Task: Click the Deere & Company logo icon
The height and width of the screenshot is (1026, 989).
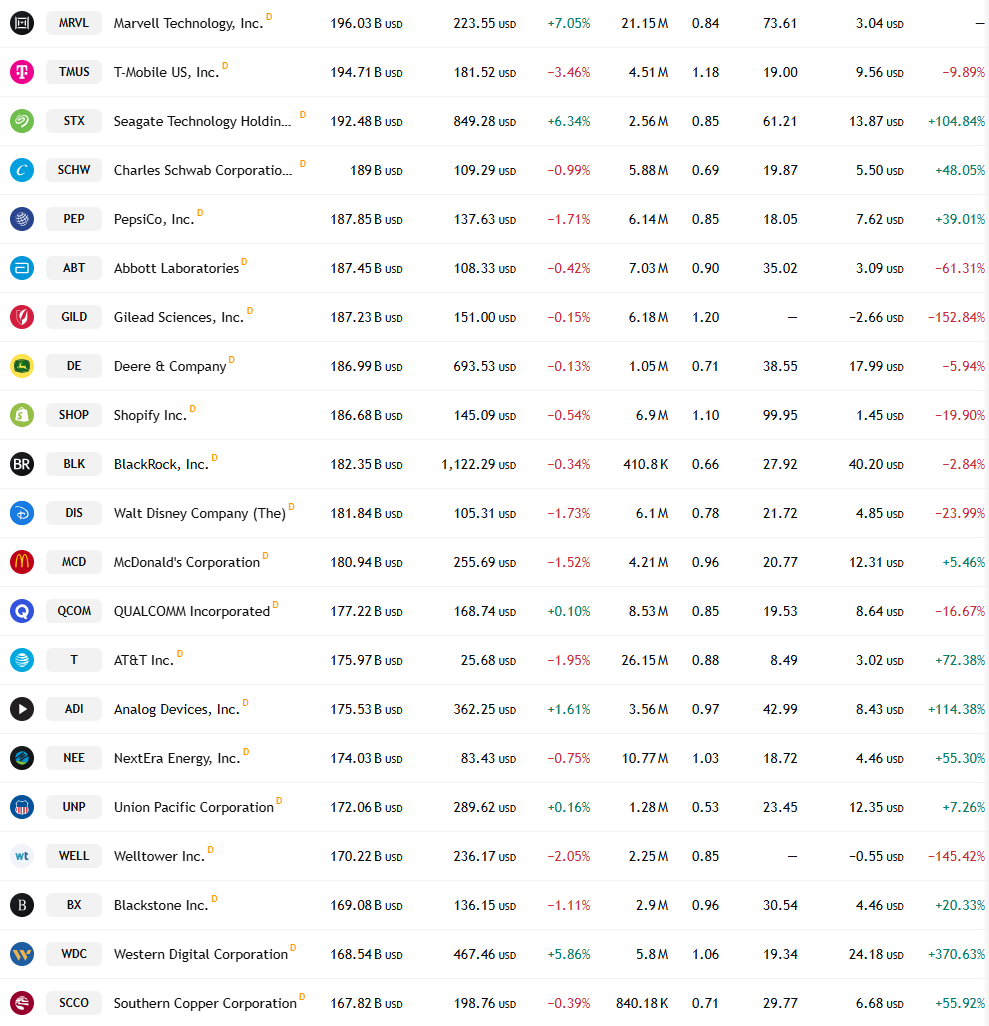Action: point(22,366)
